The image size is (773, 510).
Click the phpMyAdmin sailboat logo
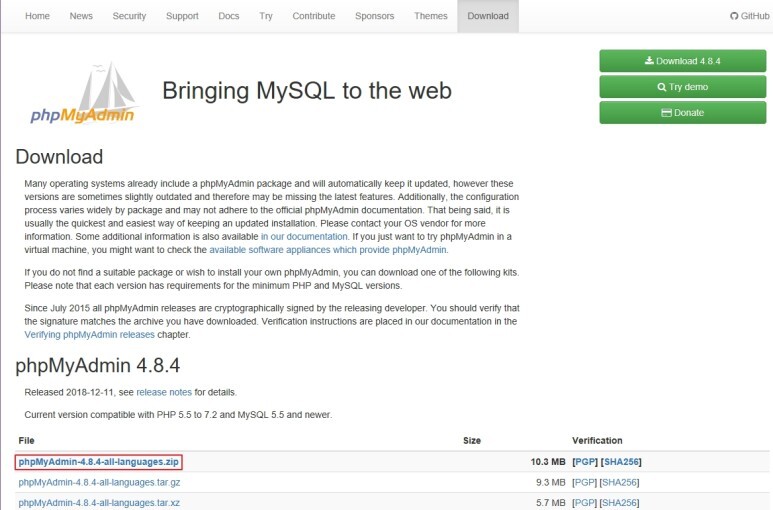tap(83, 93)
